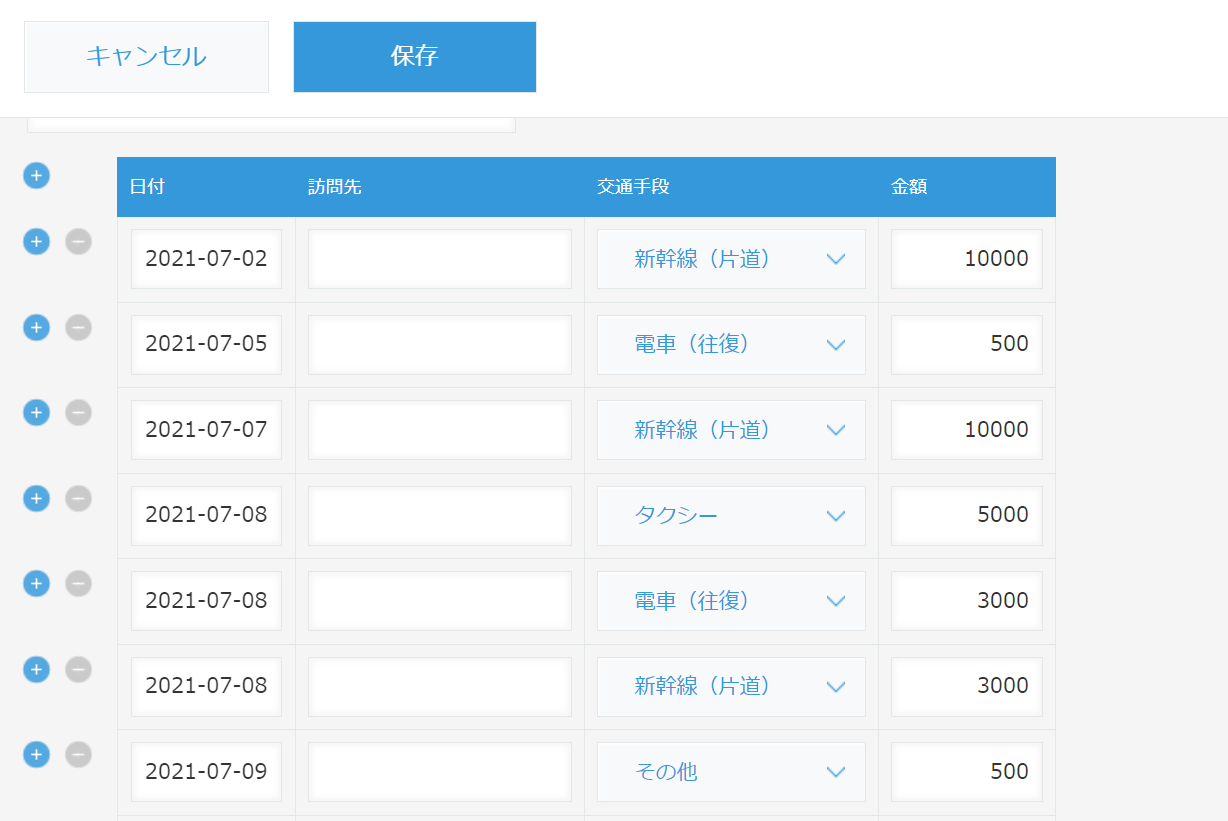Open the 電車（往復） dropdown in the 2021-07-05 row
Image resolution: width=1228 pixels, height=821 pixels.
click(731, 345)
